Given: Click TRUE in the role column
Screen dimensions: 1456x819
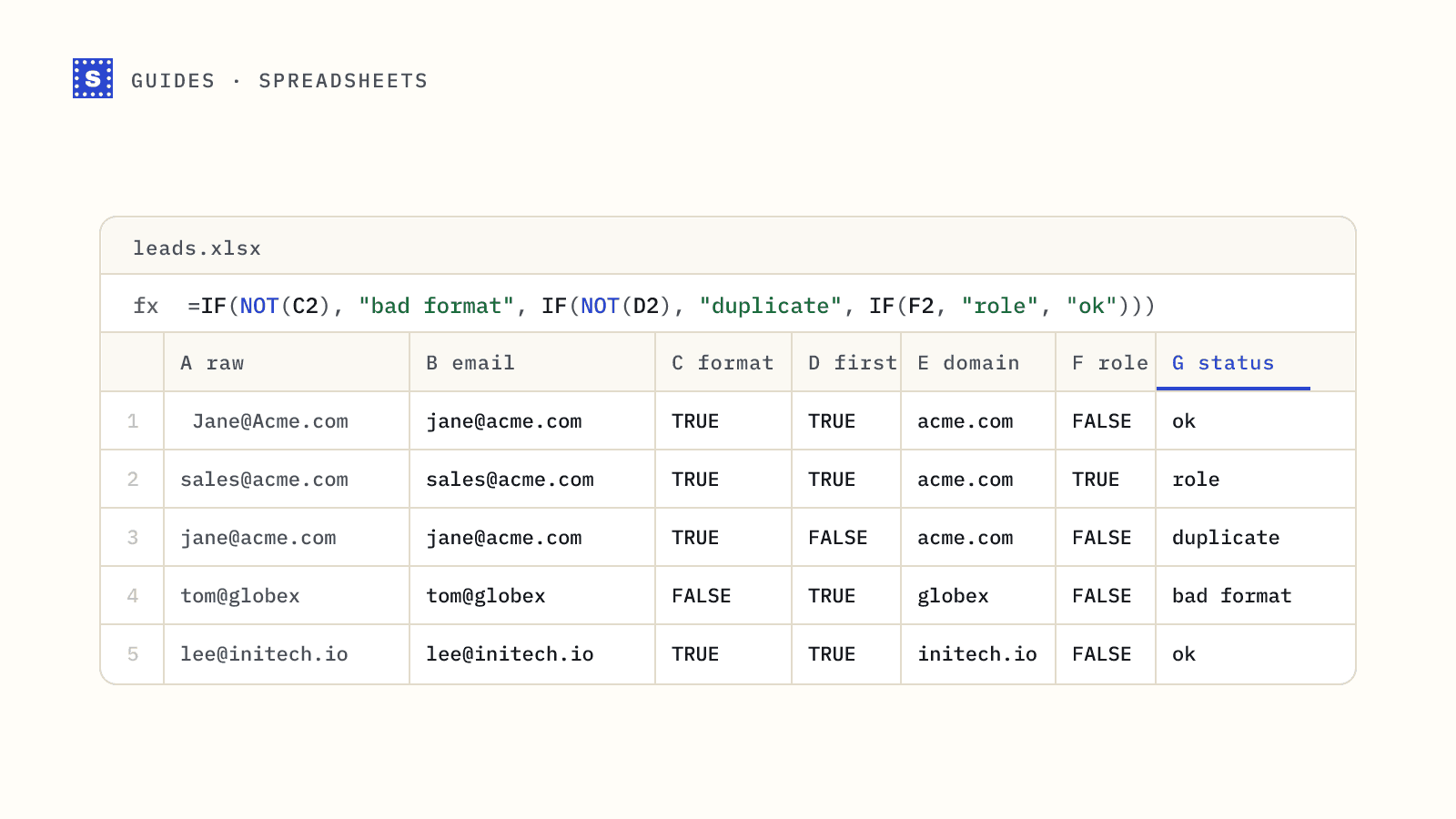Looking at the screenshot, I should pyautogui.click(x=1106, y=480).
